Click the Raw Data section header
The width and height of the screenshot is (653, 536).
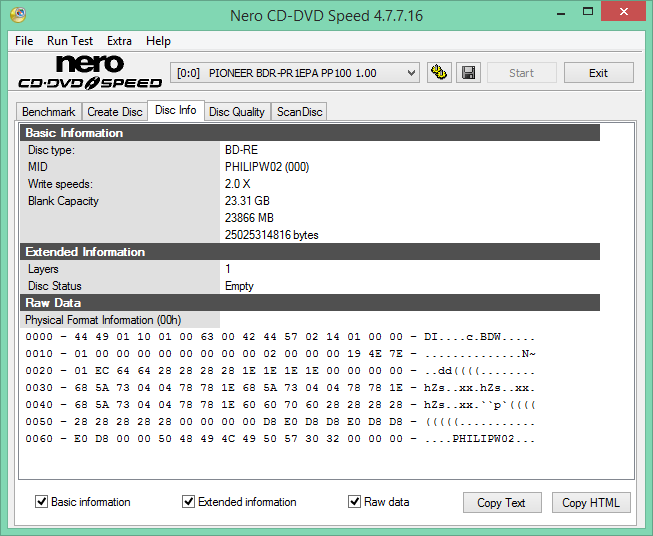[310, 303]
